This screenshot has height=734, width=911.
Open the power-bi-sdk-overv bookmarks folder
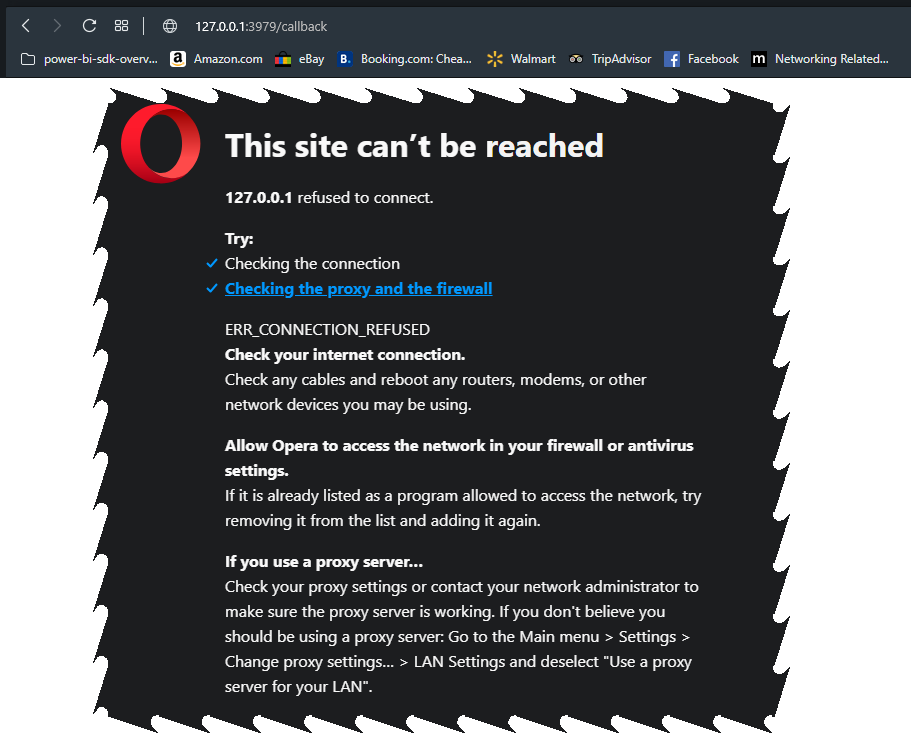click(100, 59)
